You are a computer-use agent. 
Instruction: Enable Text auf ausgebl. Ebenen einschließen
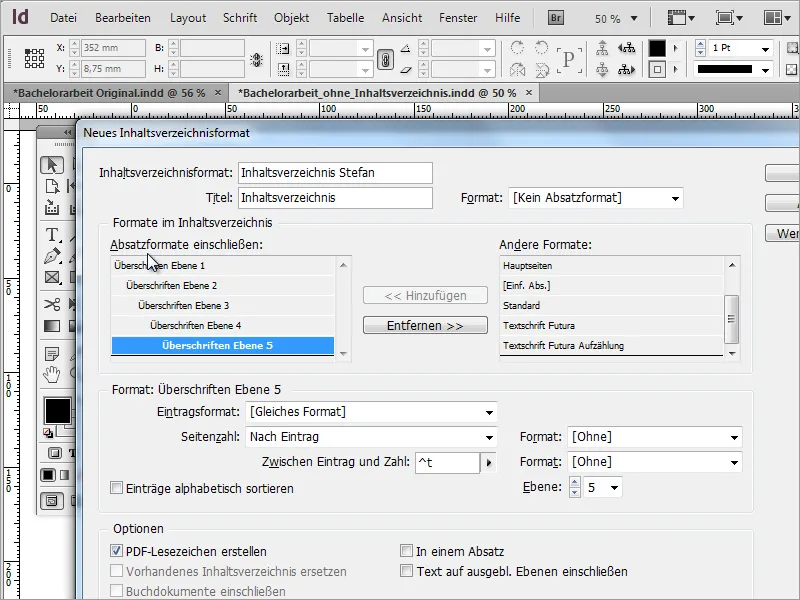pyautogui.click(x=406, y=571)
